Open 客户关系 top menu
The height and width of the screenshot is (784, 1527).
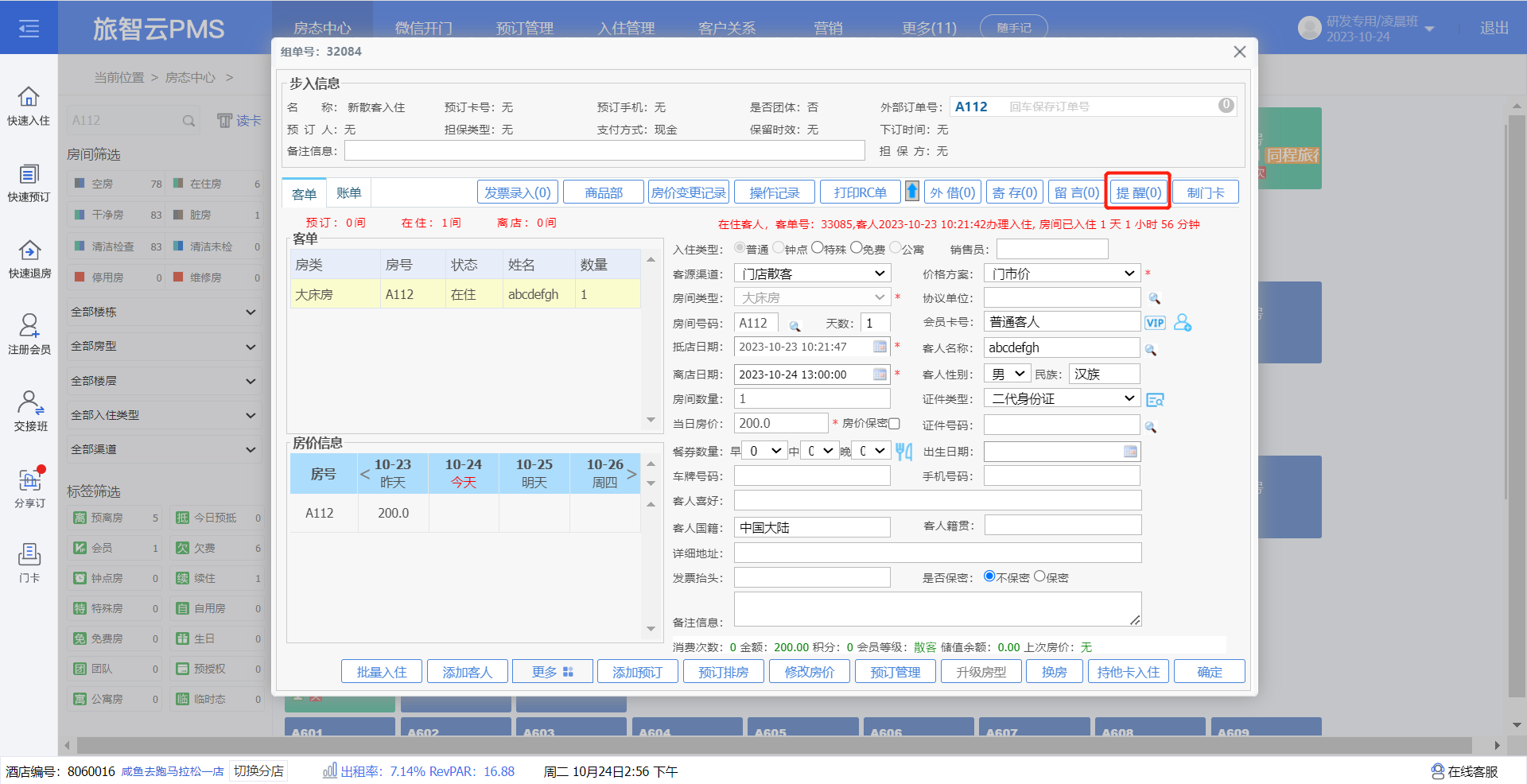(x=727, y=29)
